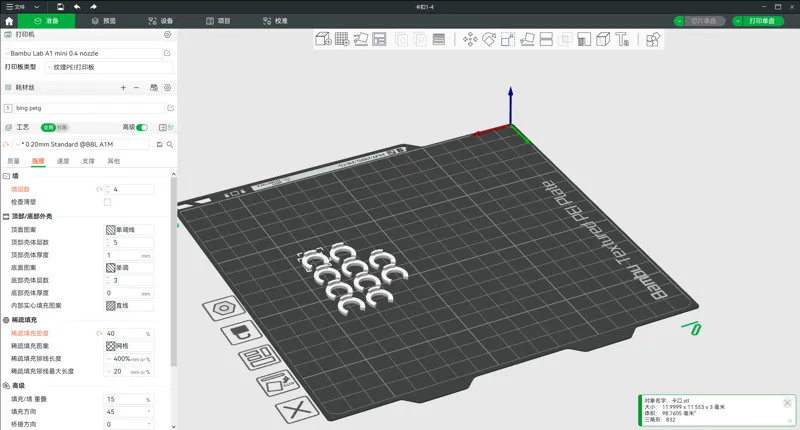Open the Assembly view puzzle icon

tap(653, 39)
